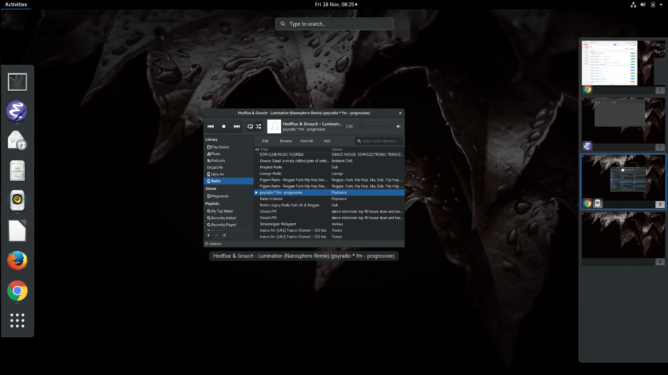Open My Top Rated playlist

point(229,211)
